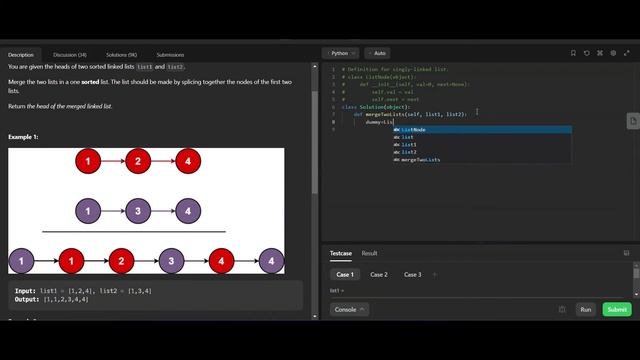Select Case 2 test case
This screenshot has height=360, width=640.
[379, 275]
